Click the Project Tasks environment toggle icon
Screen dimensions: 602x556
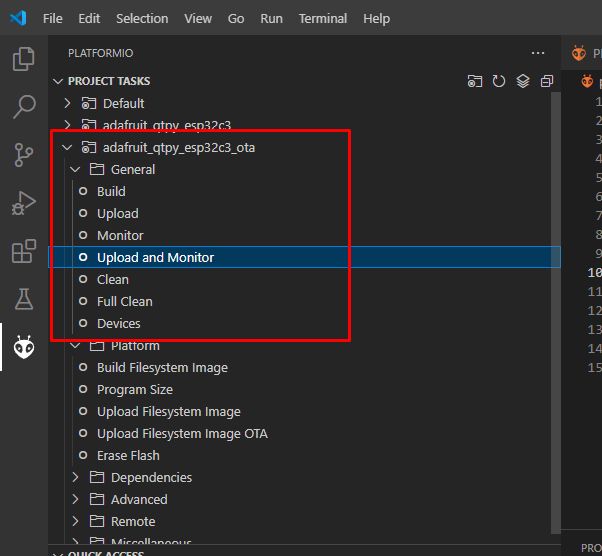click(x=475, y=81)
